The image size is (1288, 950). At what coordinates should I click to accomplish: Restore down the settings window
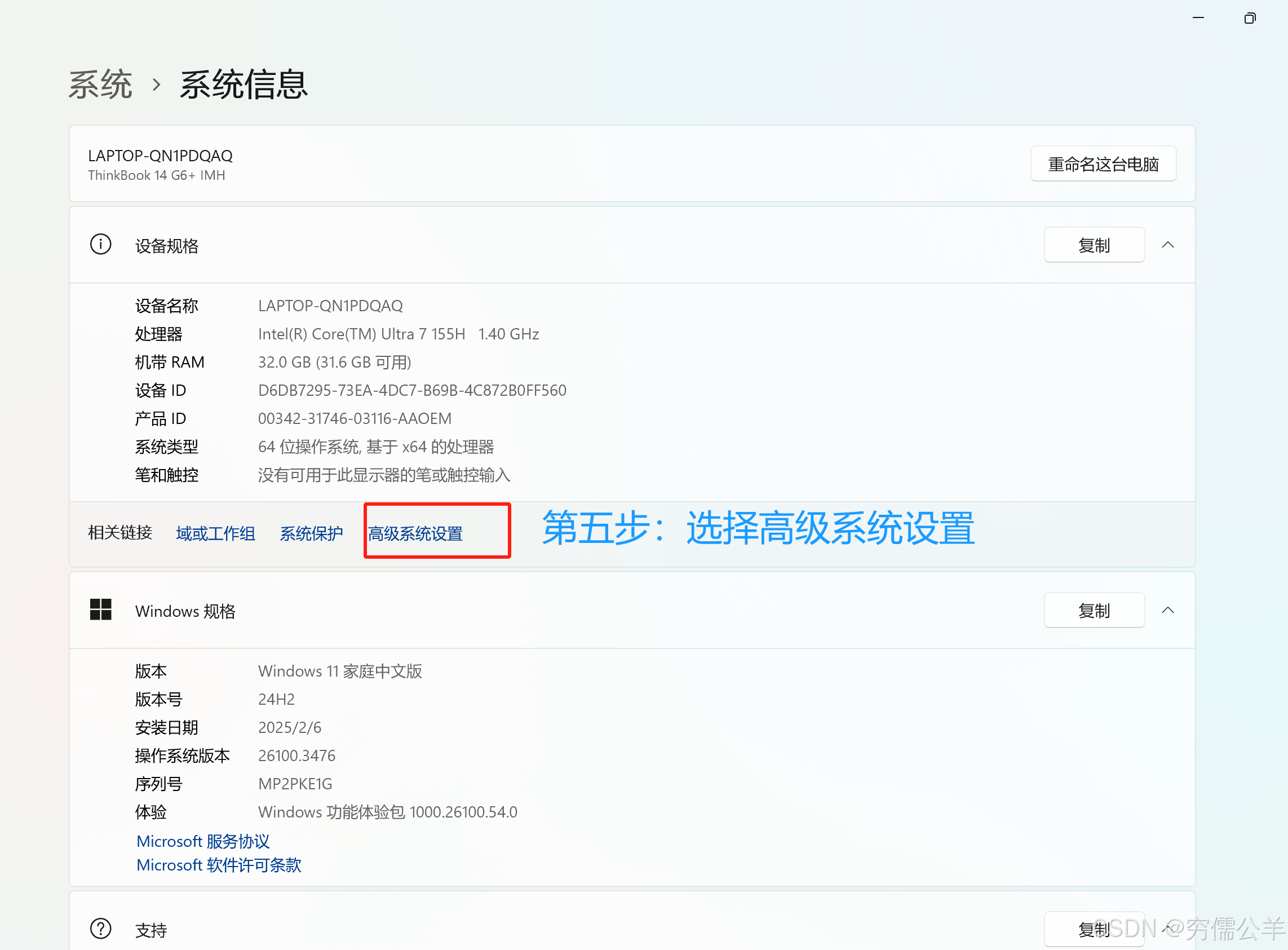tap(1250, 18)
